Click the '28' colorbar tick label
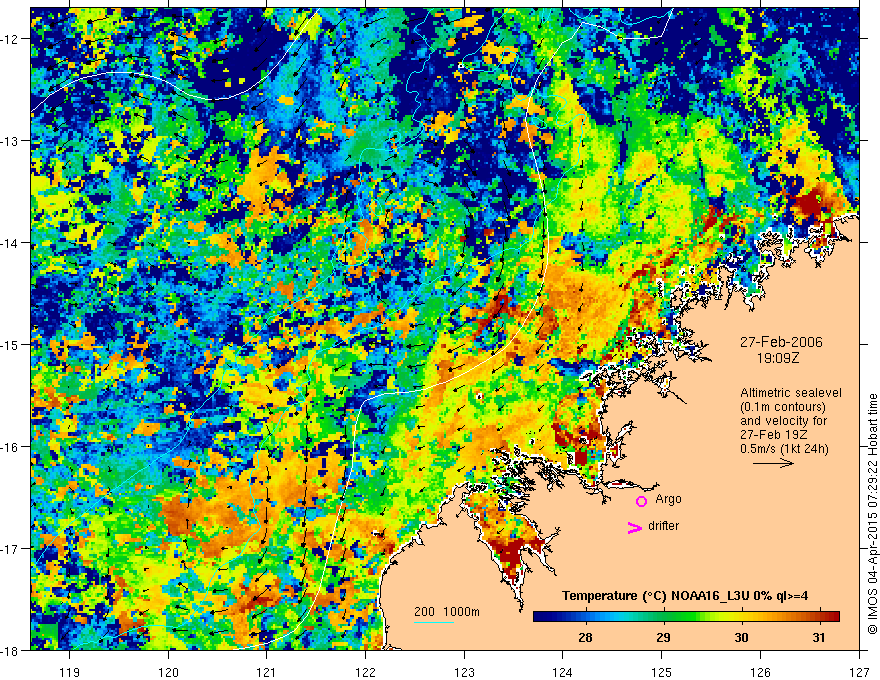Viewport: 880px width, 680px height. 585,637
